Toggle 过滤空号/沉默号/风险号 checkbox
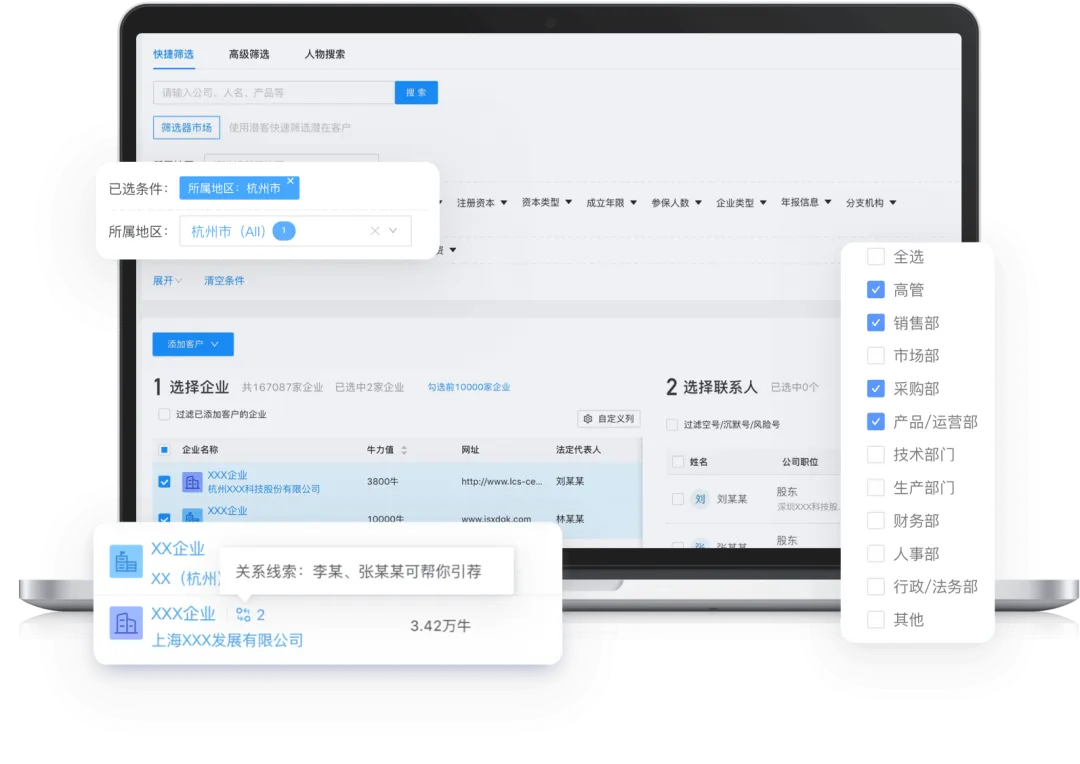 [672, 424]
